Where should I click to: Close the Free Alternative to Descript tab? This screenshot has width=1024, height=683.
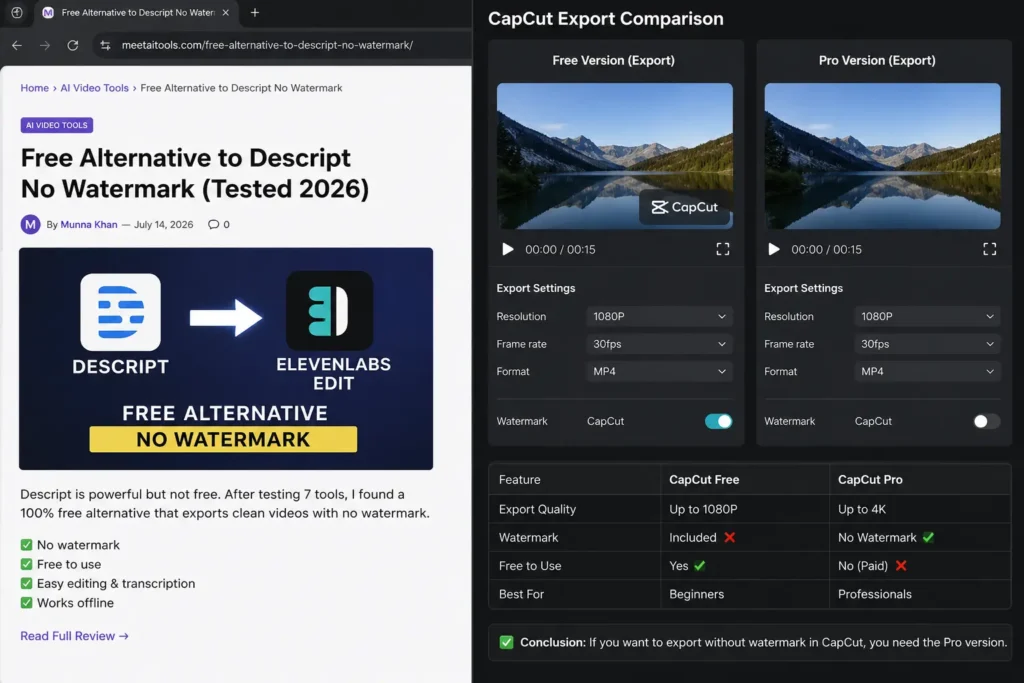click(x=225, y=12)
